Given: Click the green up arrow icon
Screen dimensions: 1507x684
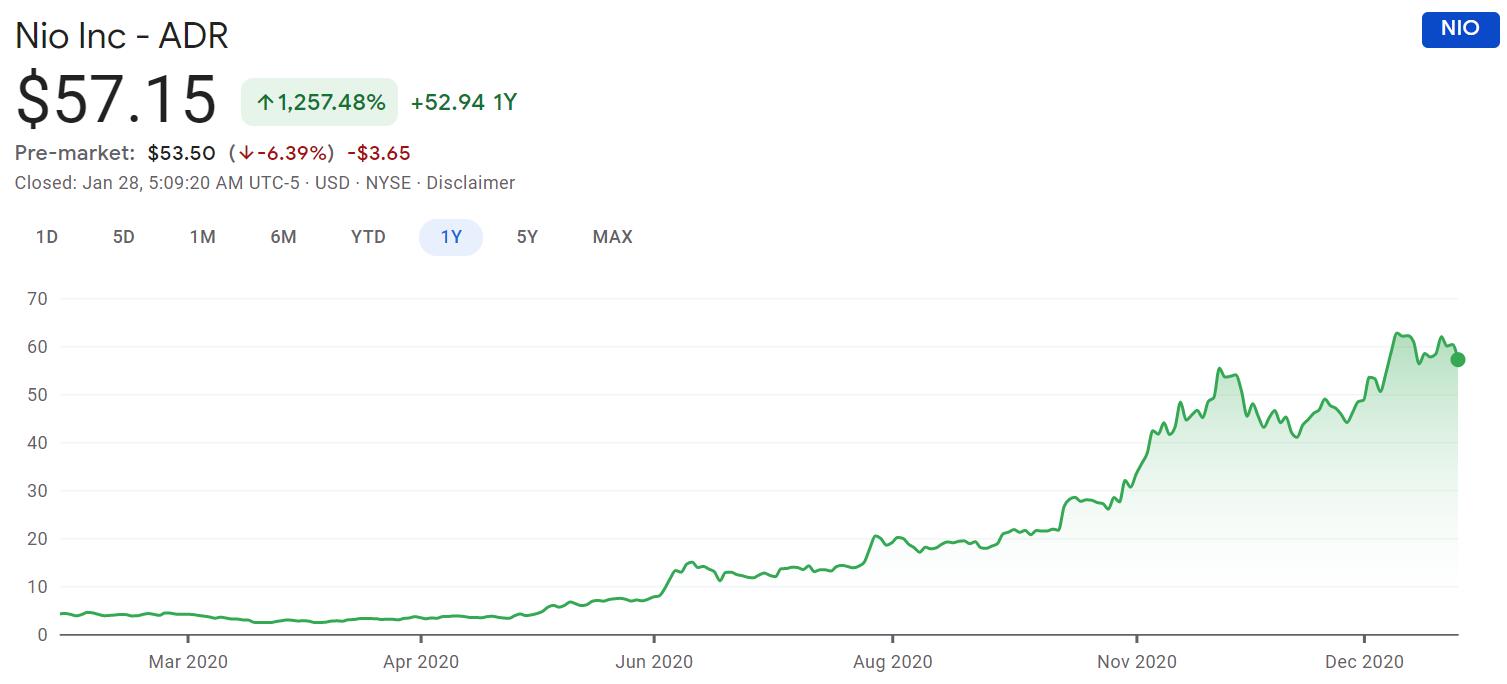Looking at the screenshot, I should click(265, 102).
